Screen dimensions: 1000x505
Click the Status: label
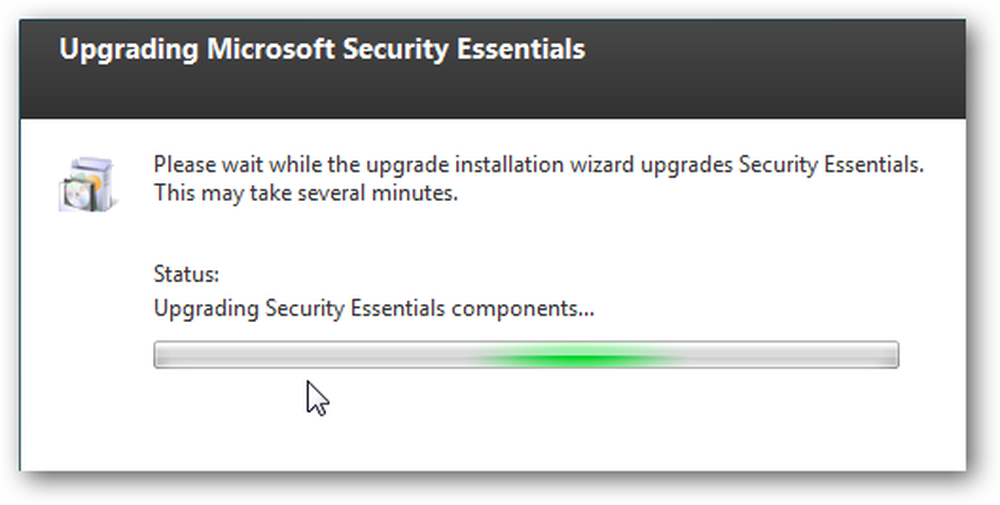point(186,274)
